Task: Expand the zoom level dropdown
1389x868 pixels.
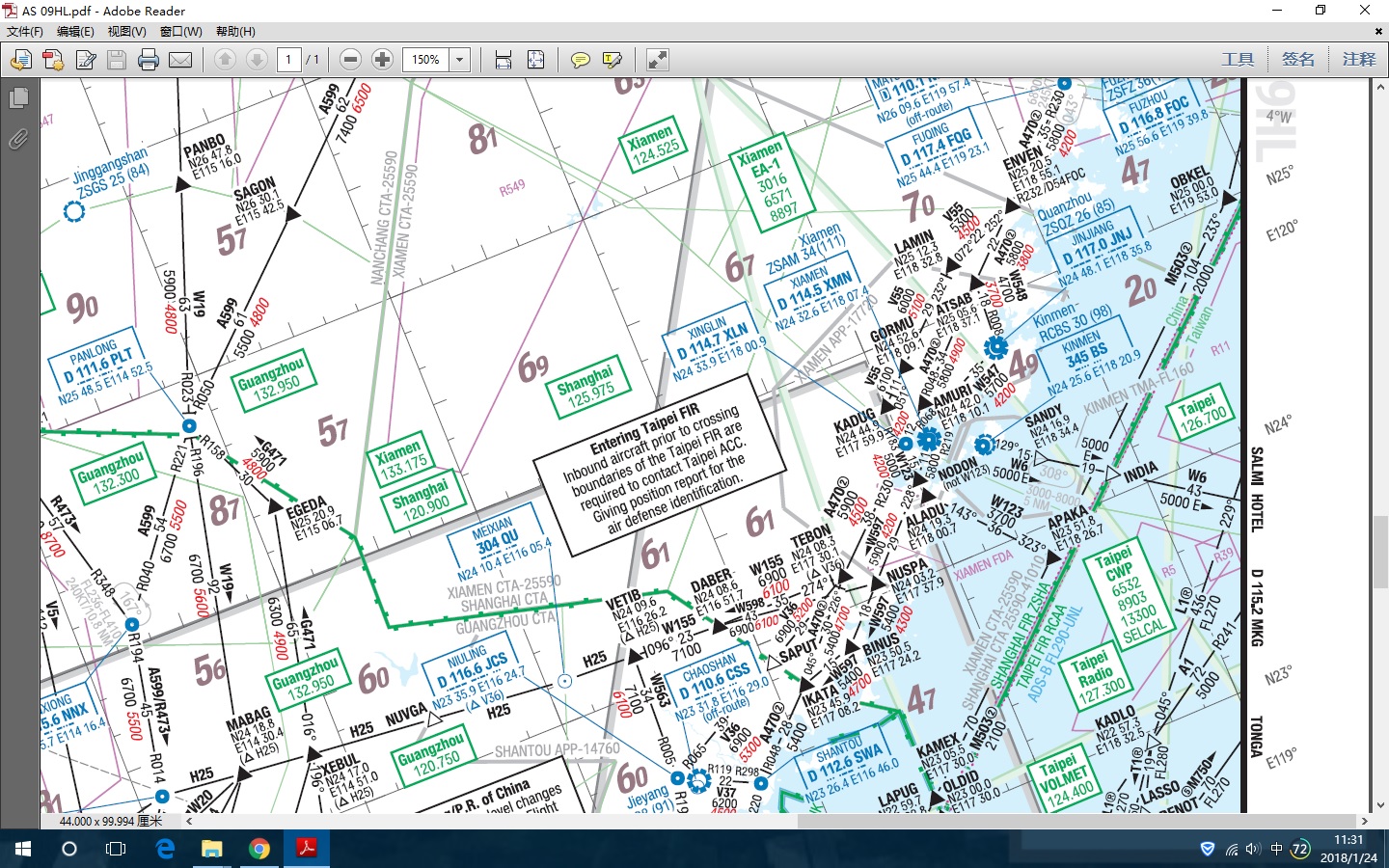Action: 460,60
